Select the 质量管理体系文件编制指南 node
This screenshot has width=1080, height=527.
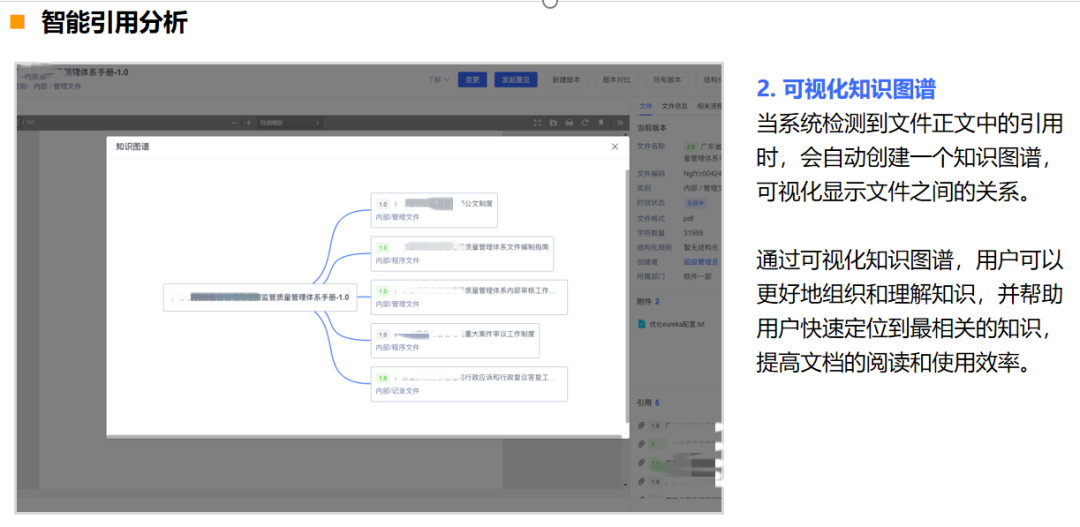pos(463,253)
